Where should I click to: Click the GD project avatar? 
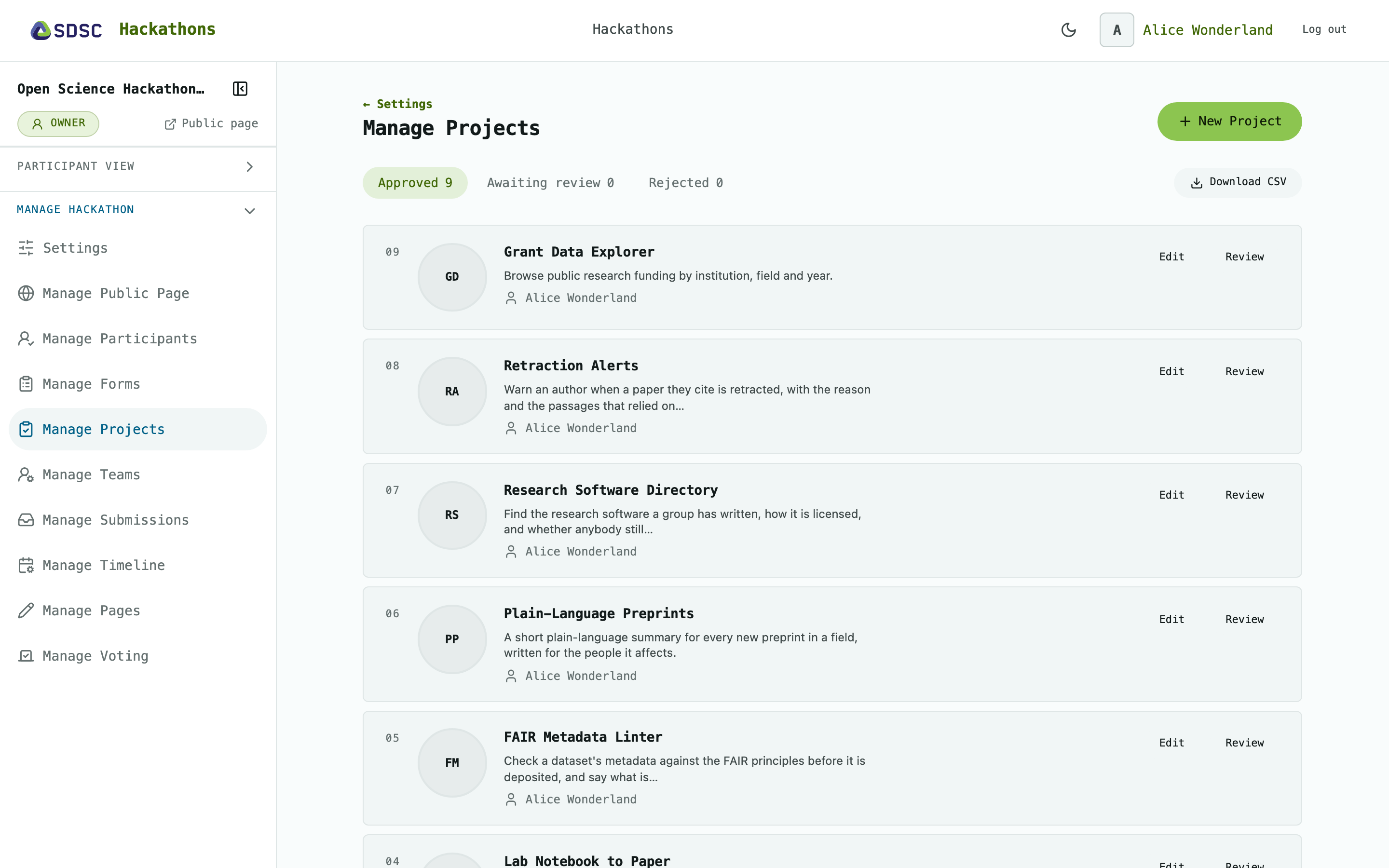tap(452, 277)
